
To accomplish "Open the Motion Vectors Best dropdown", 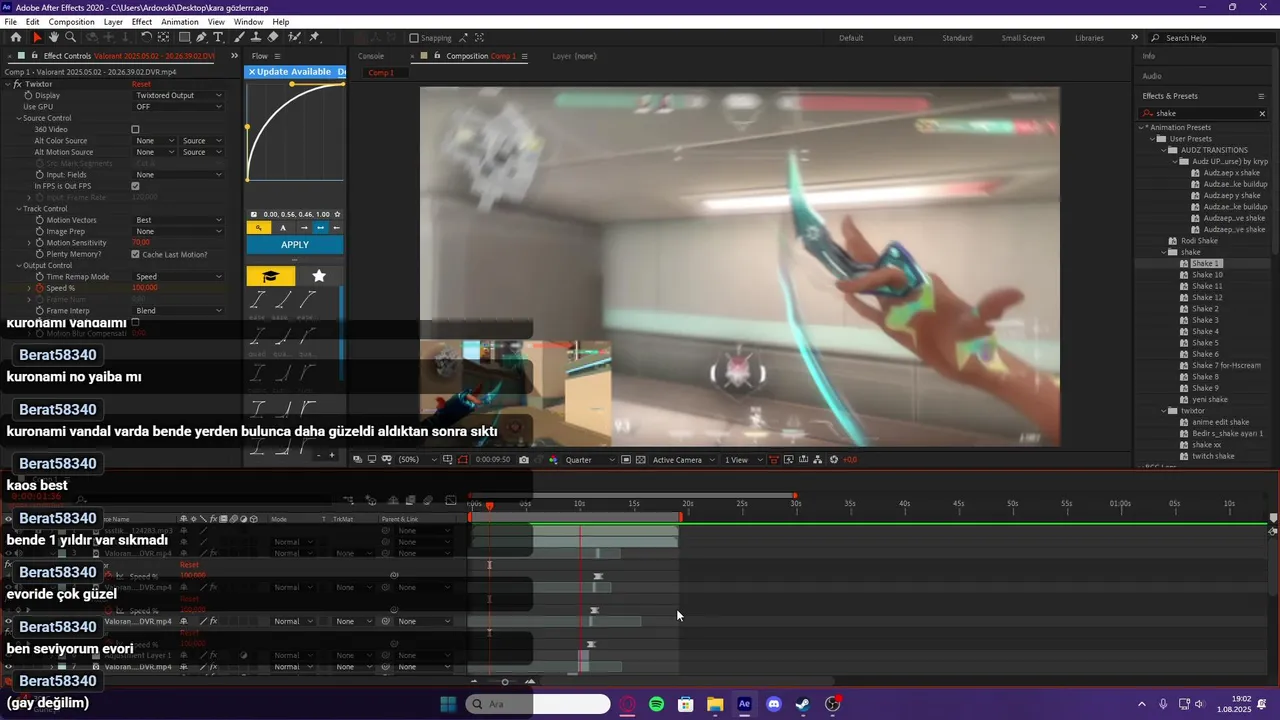I will [x=179, y=220].
